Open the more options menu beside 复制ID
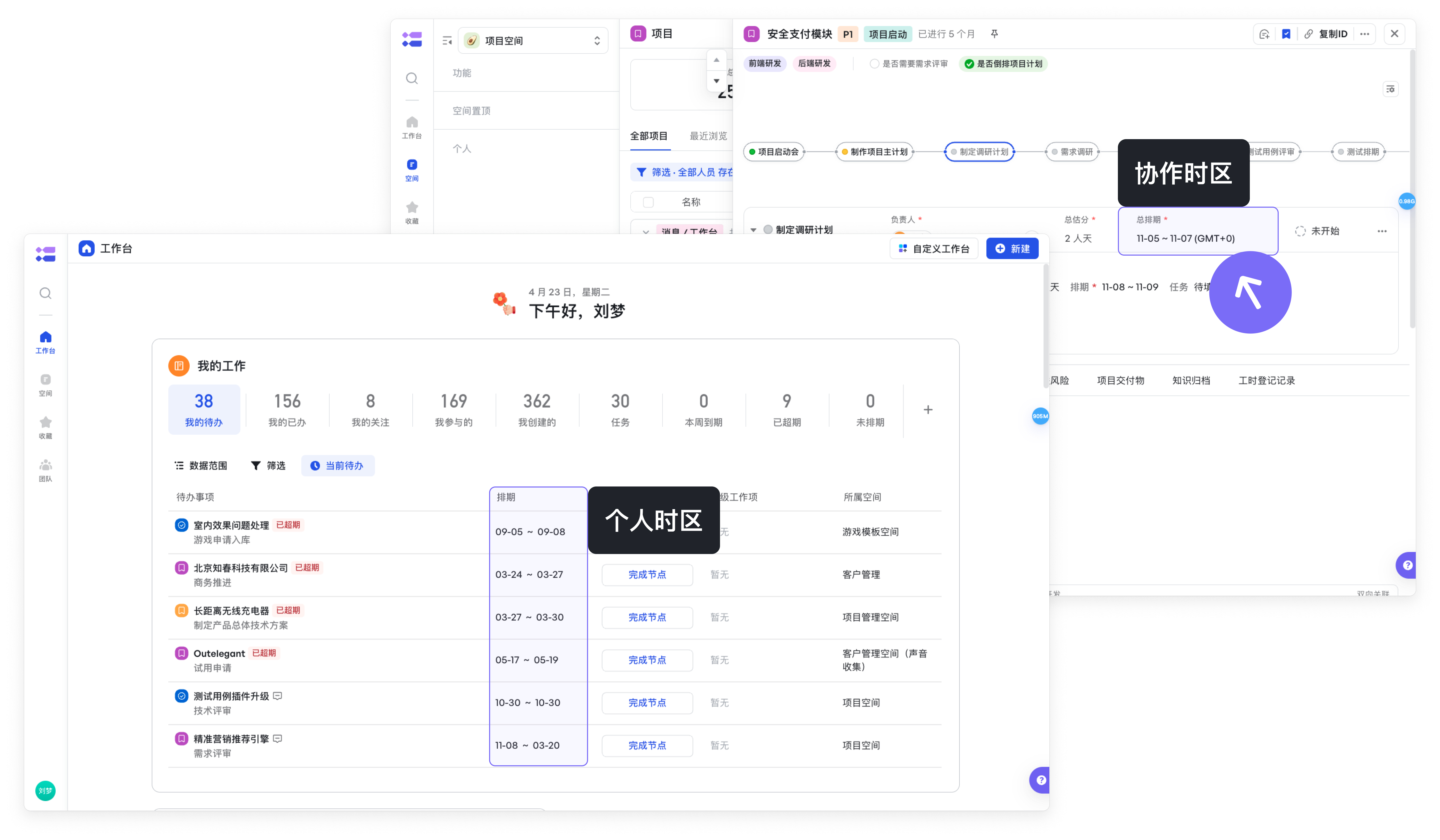Screen dimensions: 1440x840 pyautogui.click(x=1364, y=34)
